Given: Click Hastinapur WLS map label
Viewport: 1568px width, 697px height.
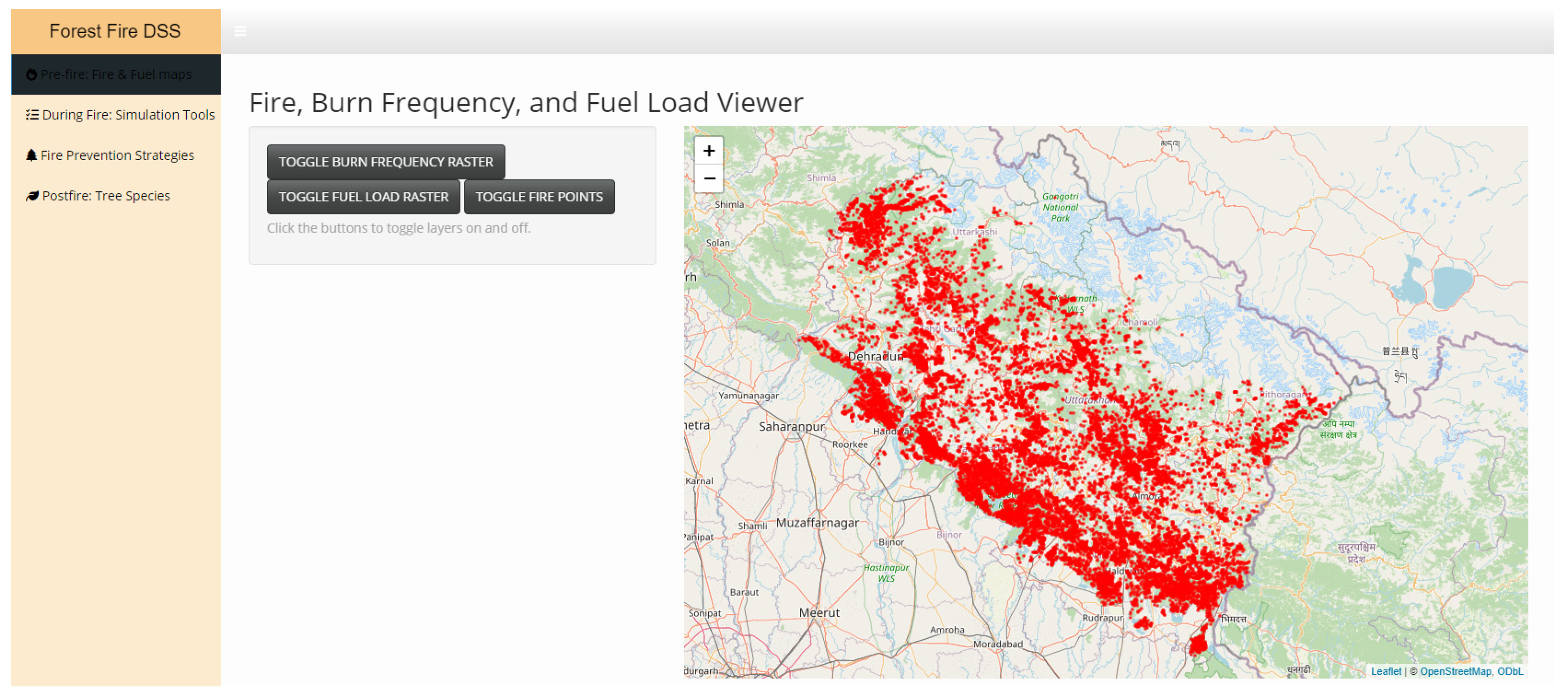Looking at the screenshot, I should point(886,573).
